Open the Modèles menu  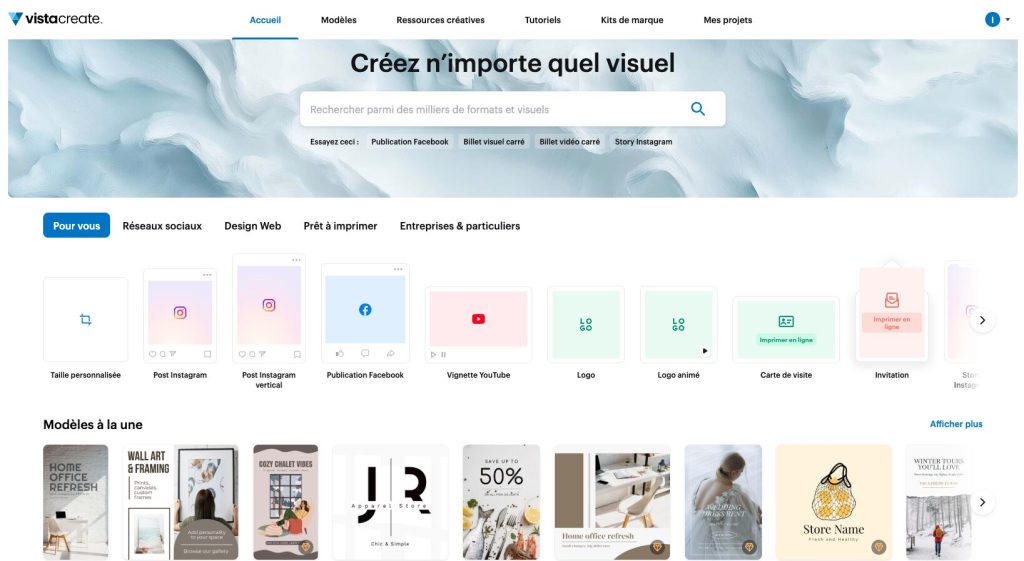[x=338, y=20]
